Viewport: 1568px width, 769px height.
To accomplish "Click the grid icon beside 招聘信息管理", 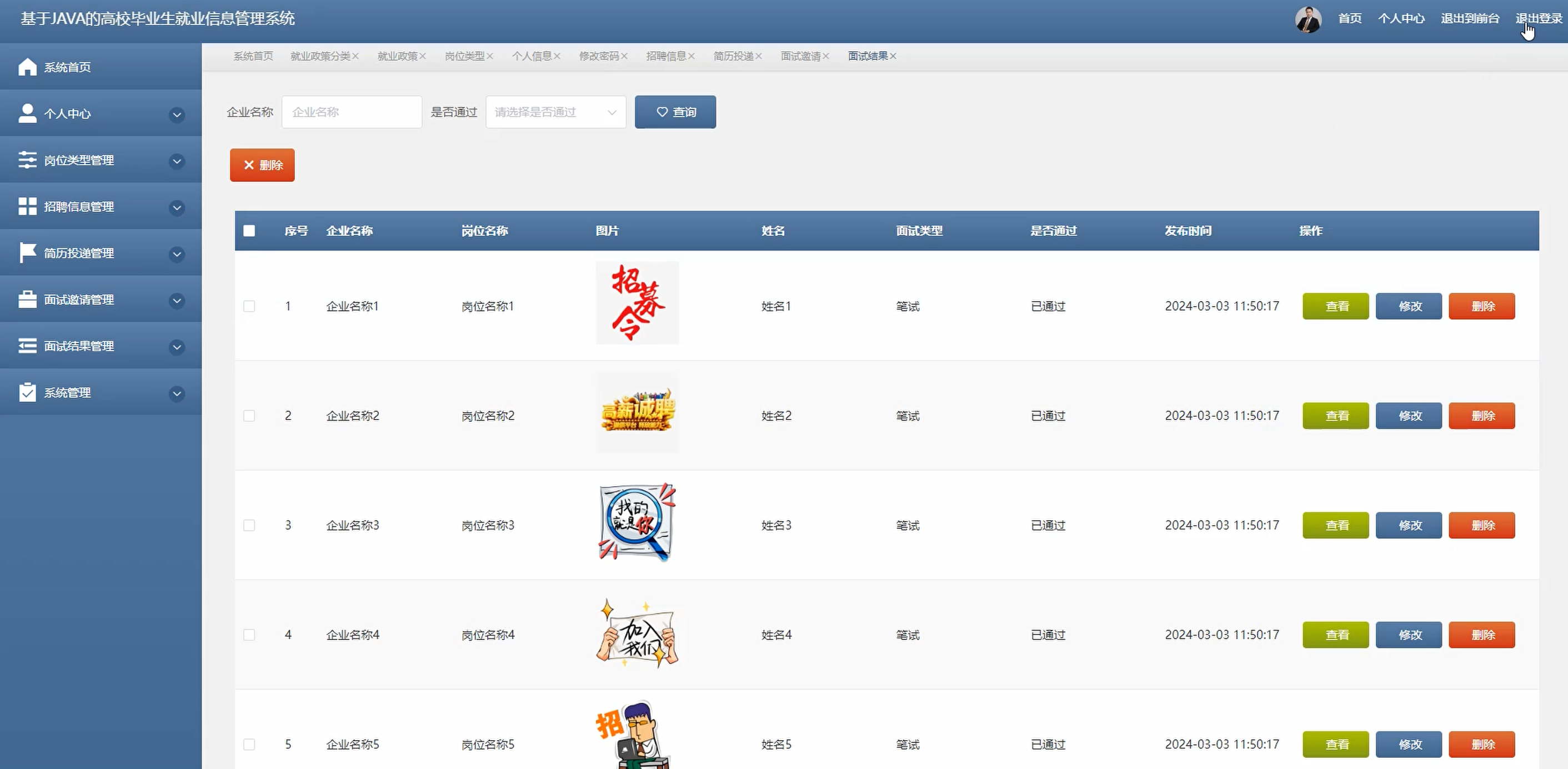I will click(27, 206).
